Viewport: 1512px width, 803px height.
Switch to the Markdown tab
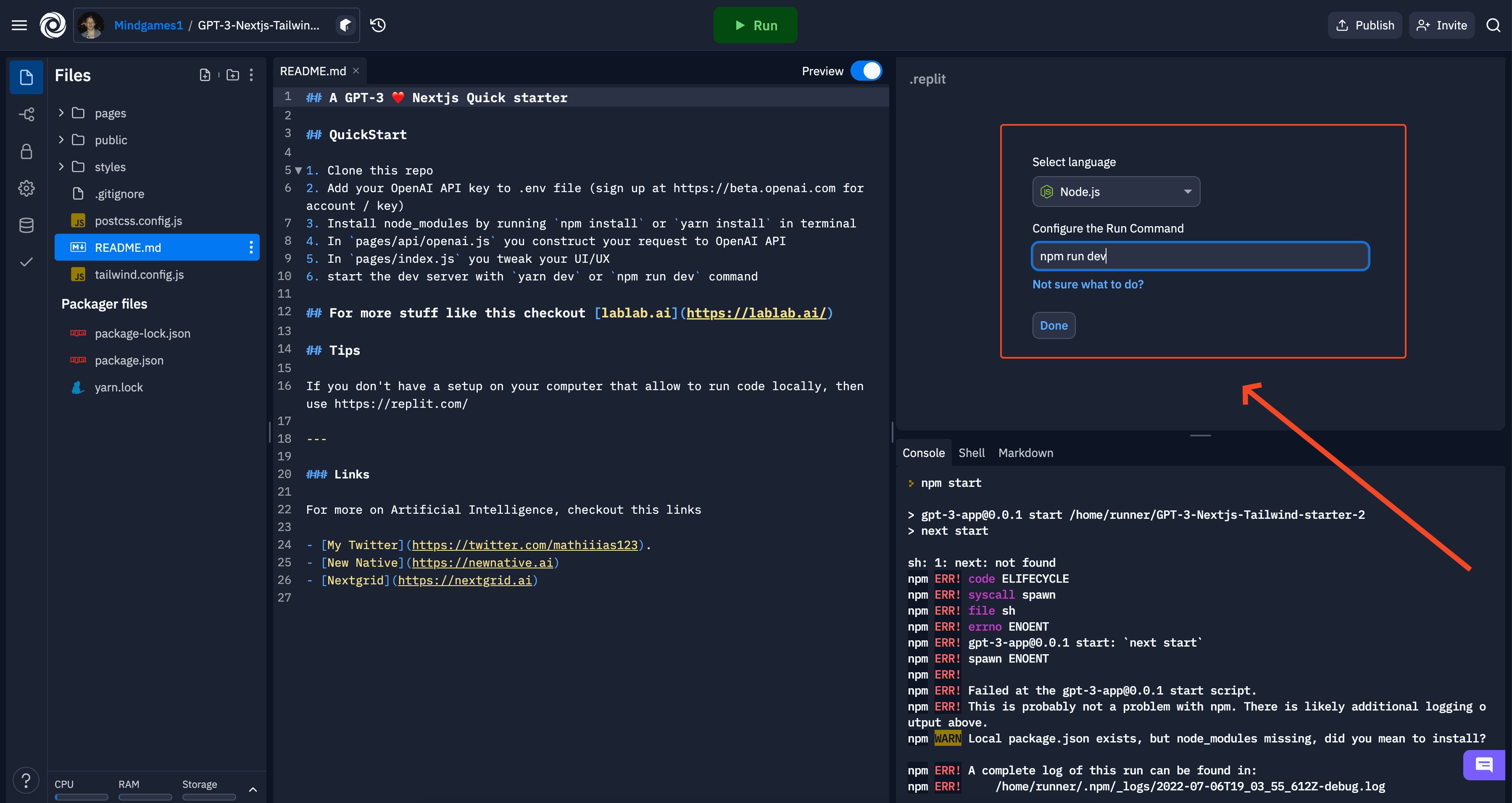[1025, 453]
